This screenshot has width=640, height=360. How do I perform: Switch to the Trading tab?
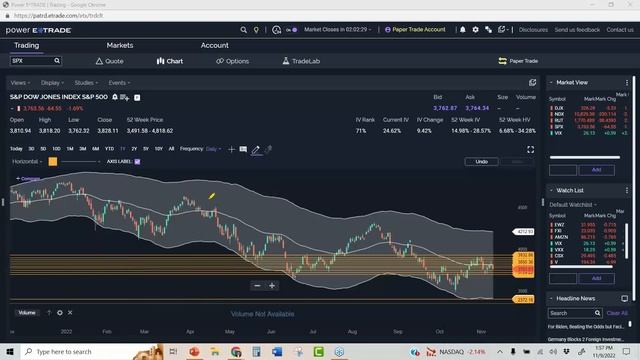[x=27, y=45]
